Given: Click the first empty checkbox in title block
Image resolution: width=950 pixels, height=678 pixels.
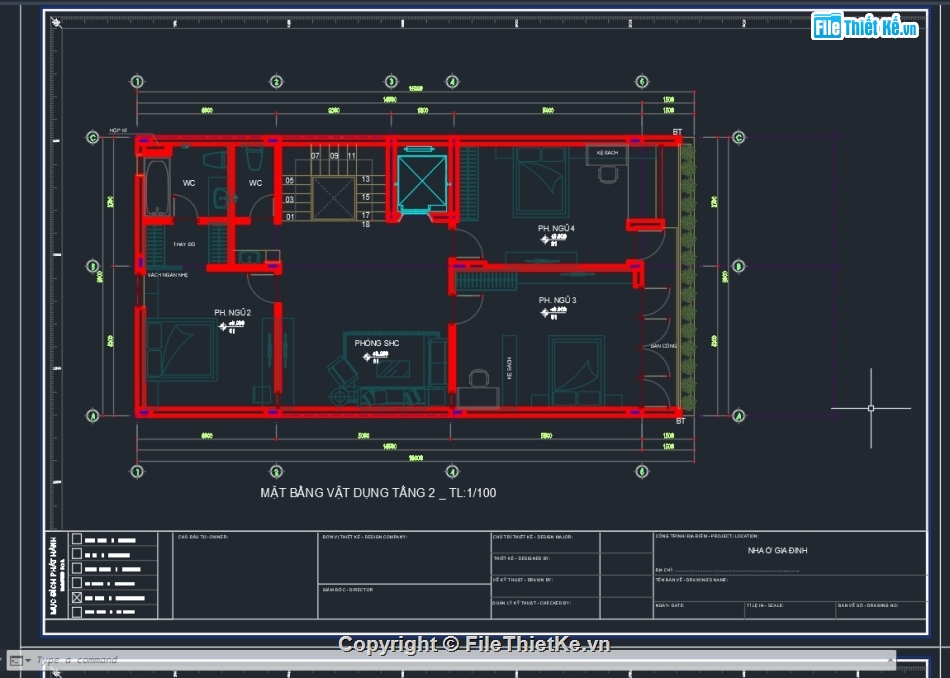Looking at the screenshot, I should [77, 541].
